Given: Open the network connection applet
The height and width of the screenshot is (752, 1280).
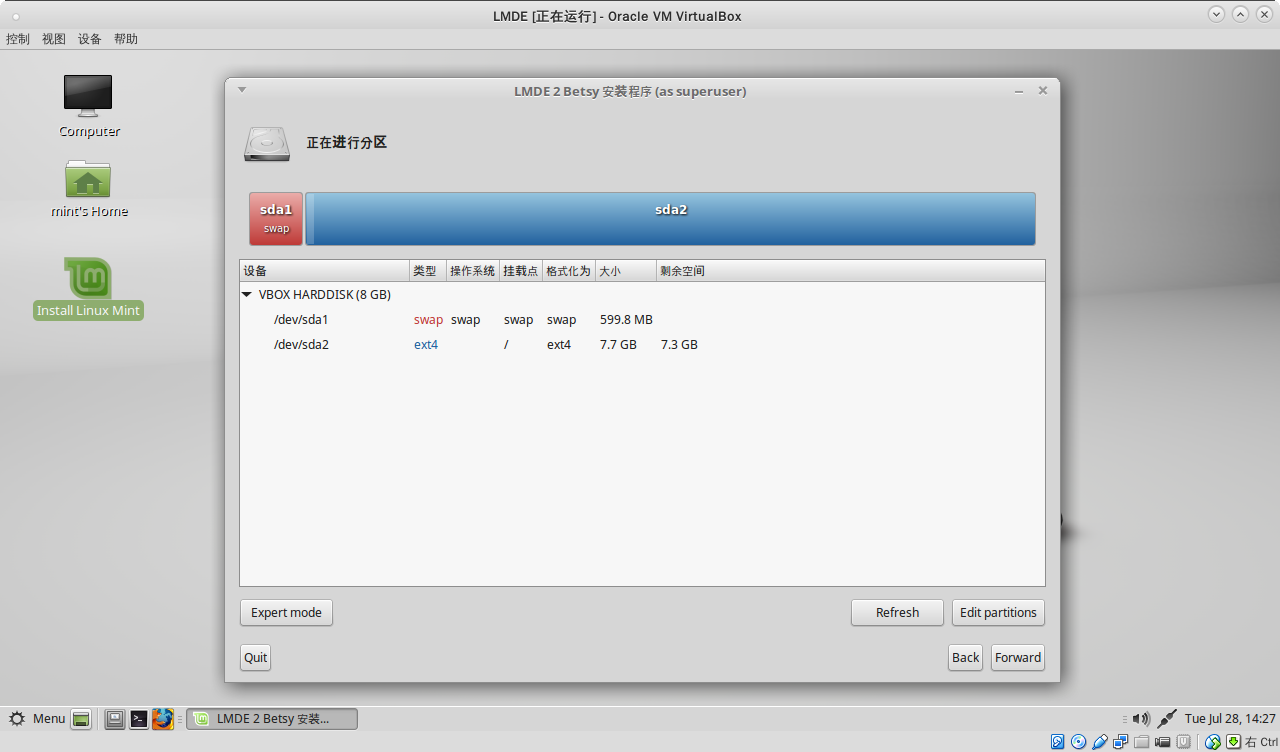Looking at the screenshot, I should 1167,718.
